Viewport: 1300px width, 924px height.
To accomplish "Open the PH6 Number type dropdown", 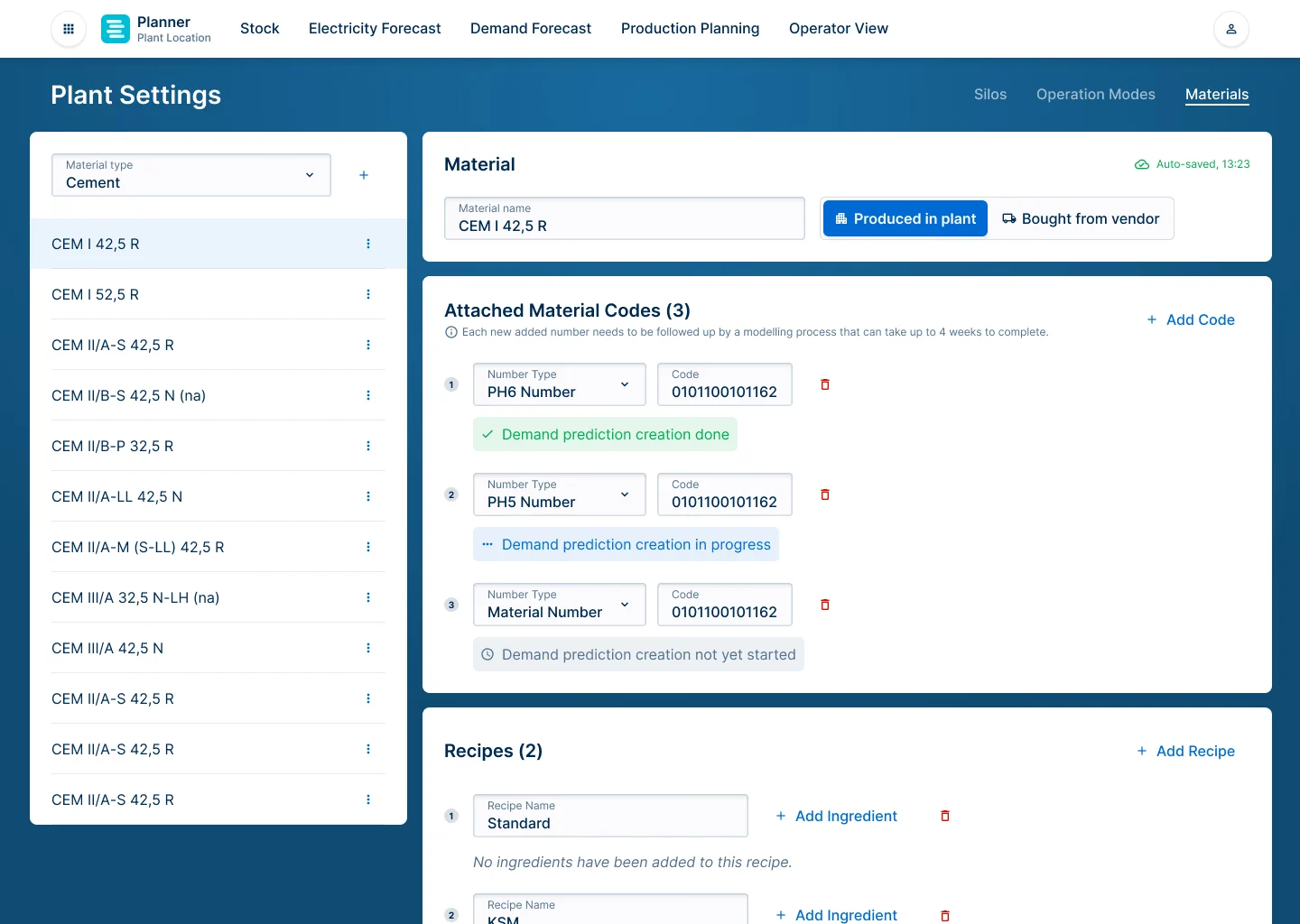I will [x=560, y=384].
